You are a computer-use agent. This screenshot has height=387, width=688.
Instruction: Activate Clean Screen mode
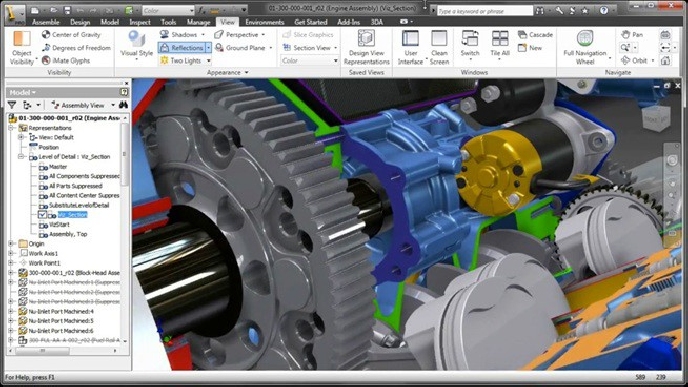click(439, 47)
